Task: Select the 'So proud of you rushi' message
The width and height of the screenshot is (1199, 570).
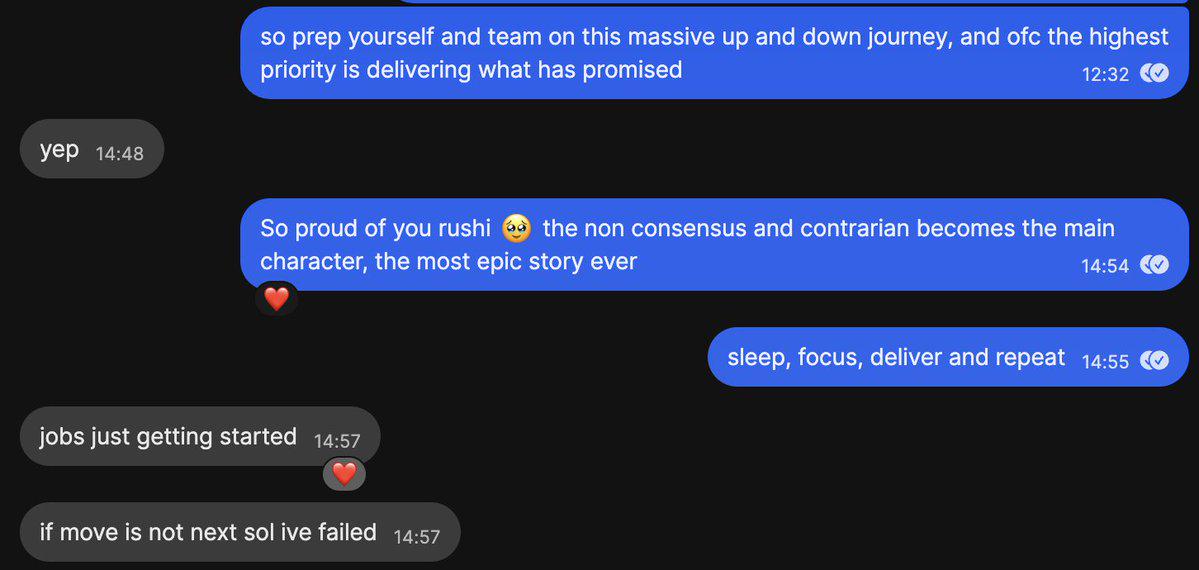Action: (714, 245)
